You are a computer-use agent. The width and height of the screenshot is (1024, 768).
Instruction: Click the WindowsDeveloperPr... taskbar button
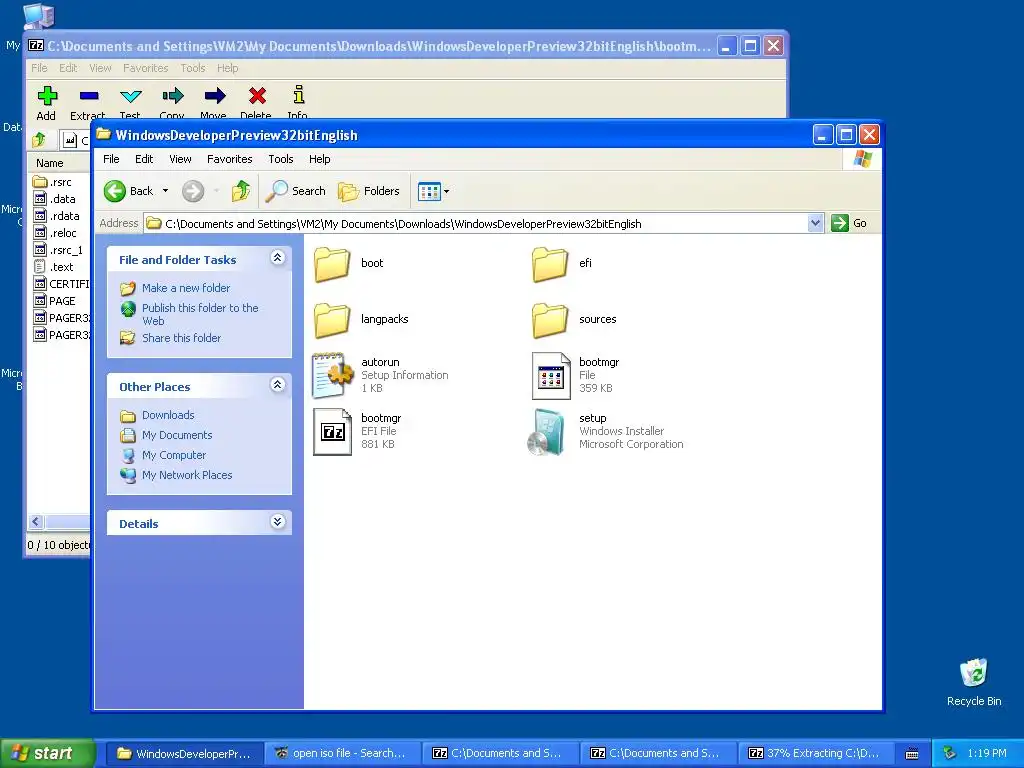[x=184, y=754]
